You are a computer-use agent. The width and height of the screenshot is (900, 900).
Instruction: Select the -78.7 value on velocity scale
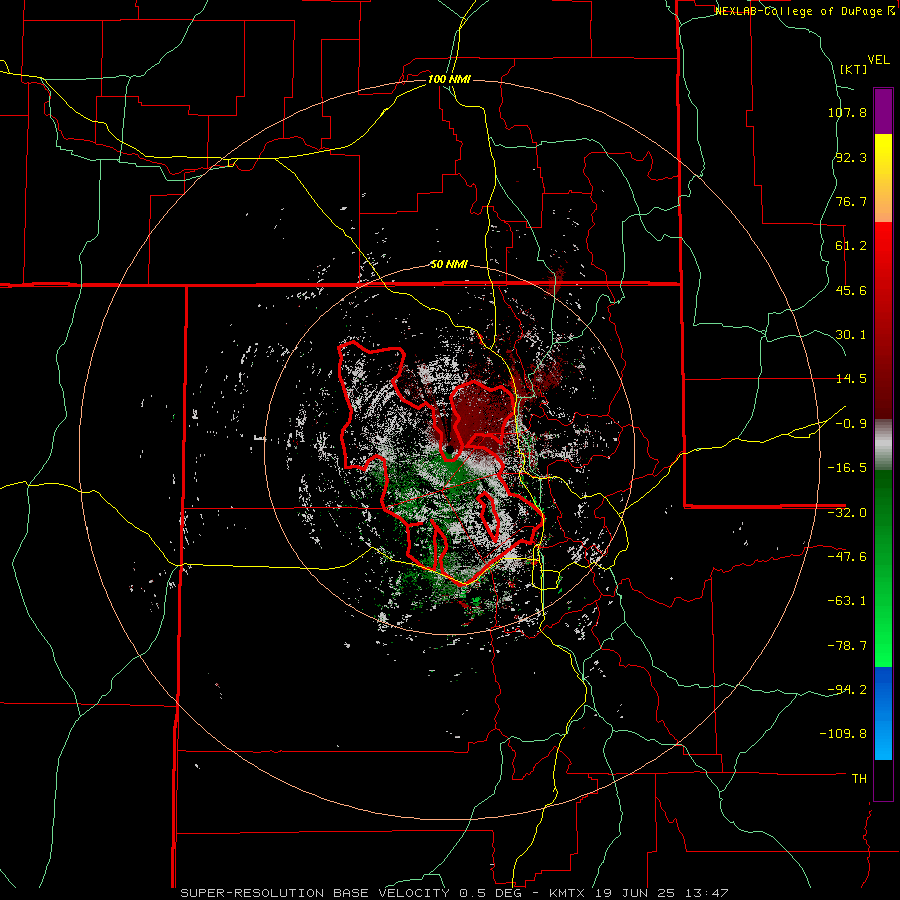point(847,646)
